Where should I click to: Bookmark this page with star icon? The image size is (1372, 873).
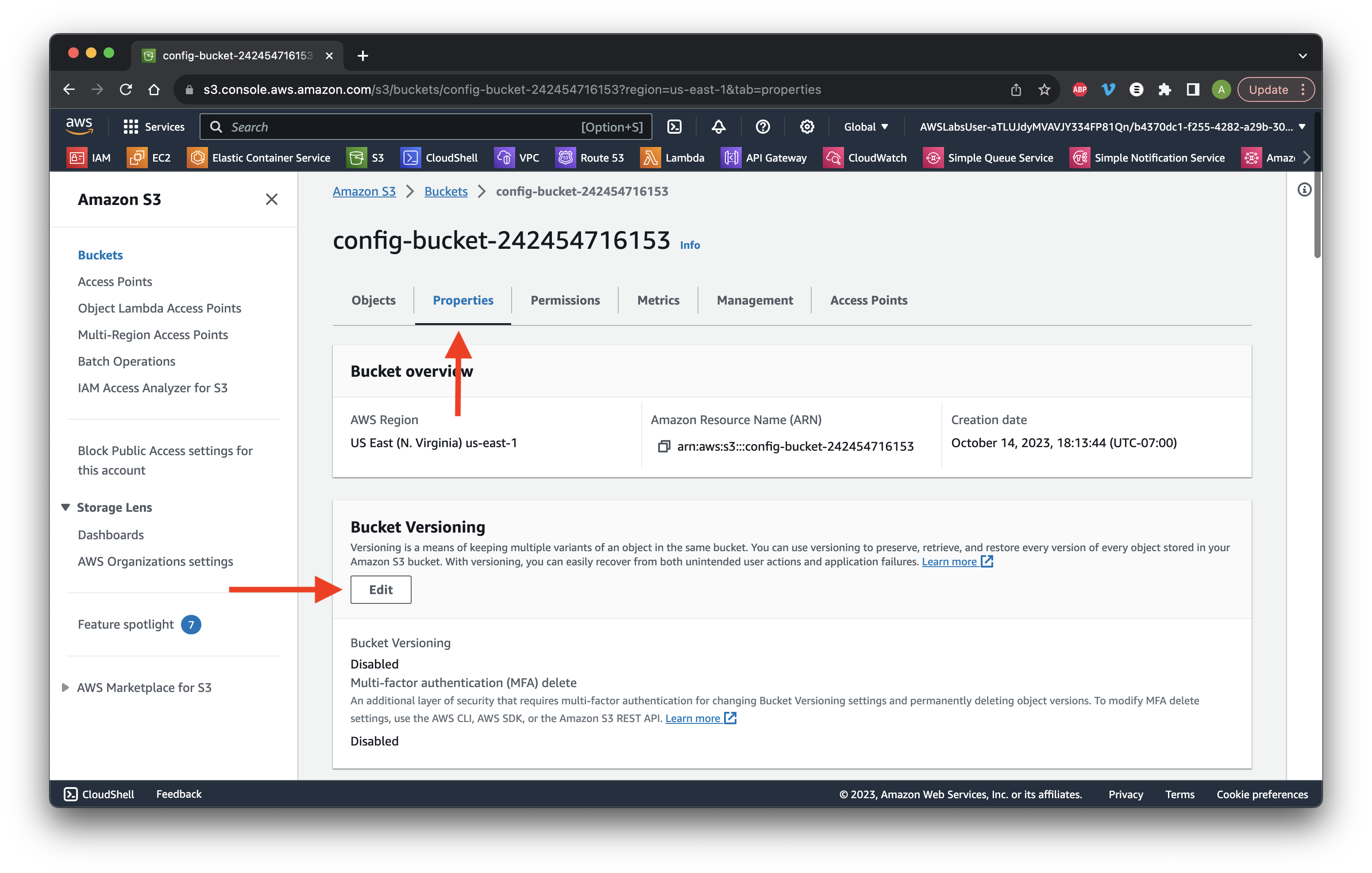1044,89
